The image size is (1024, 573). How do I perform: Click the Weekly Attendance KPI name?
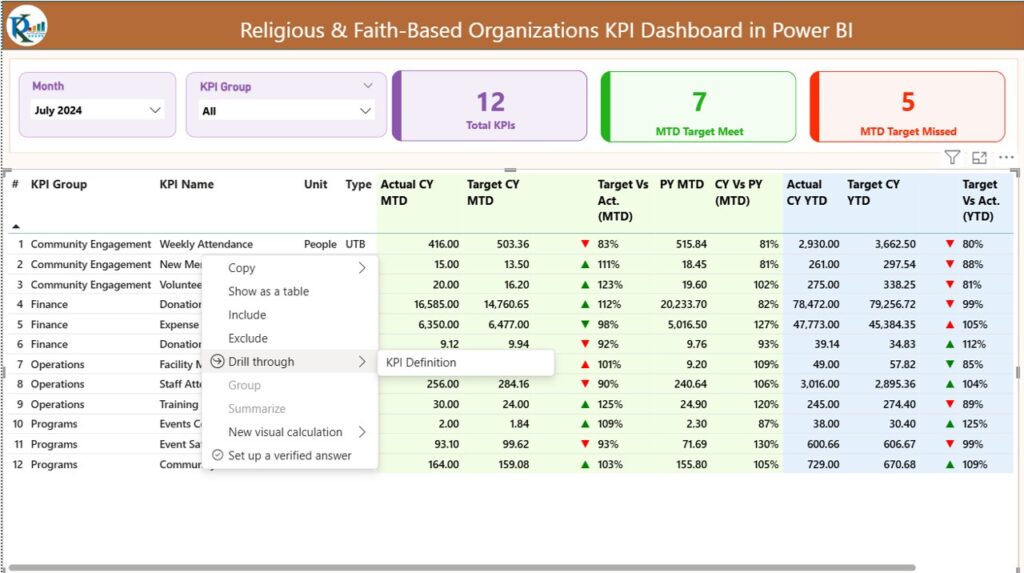click(x=206, y=244)
